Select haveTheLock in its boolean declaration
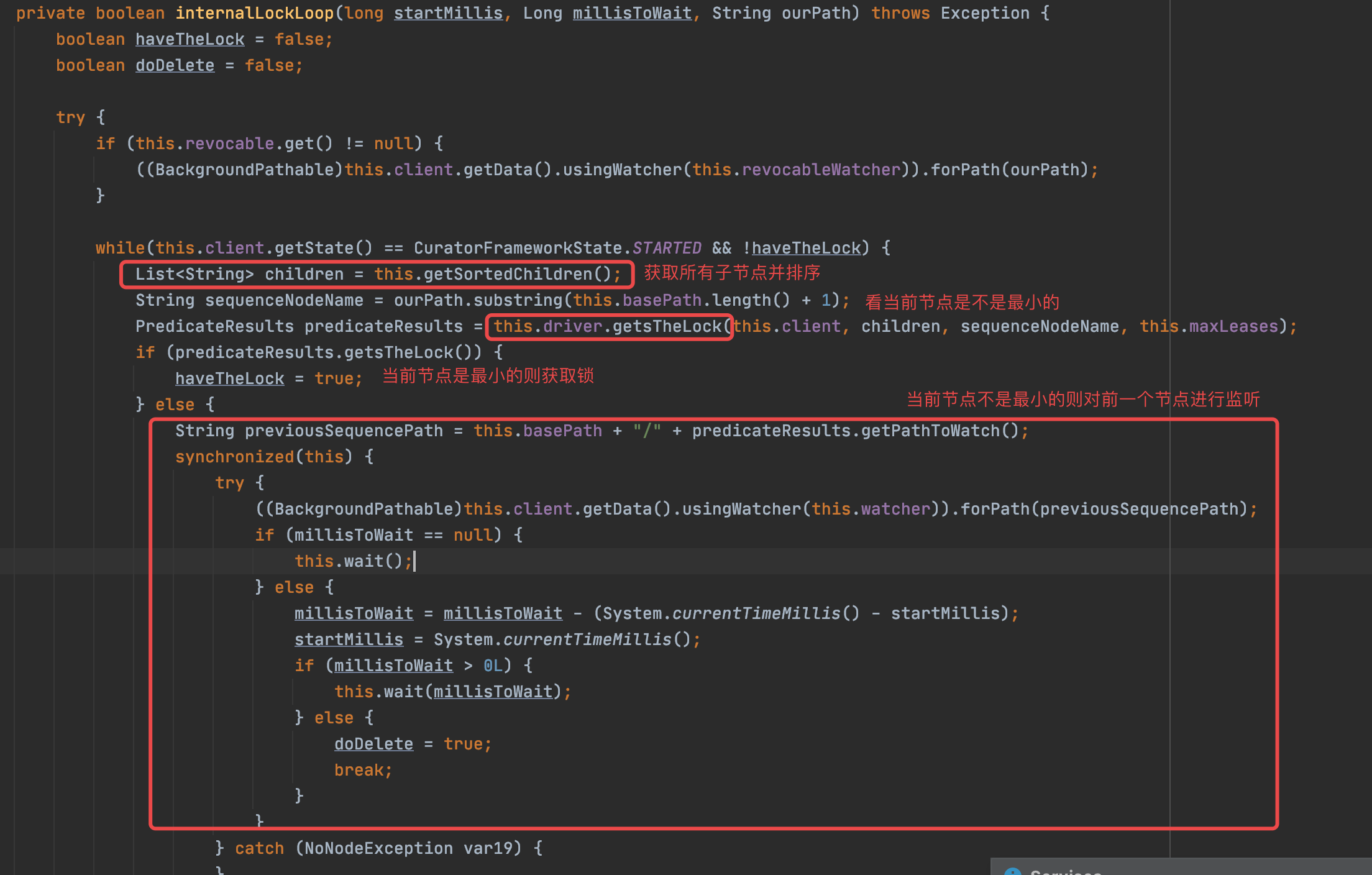The image size is (1372, 875). 190,39
